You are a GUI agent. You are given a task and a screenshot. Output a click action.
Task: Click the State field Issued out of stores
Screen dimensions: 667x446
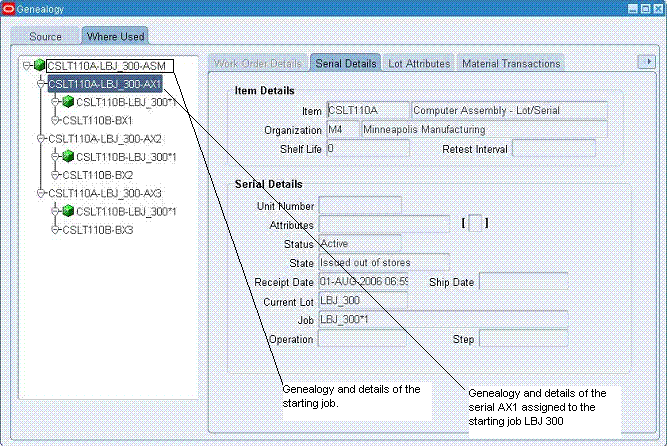[x=384, y=262]
